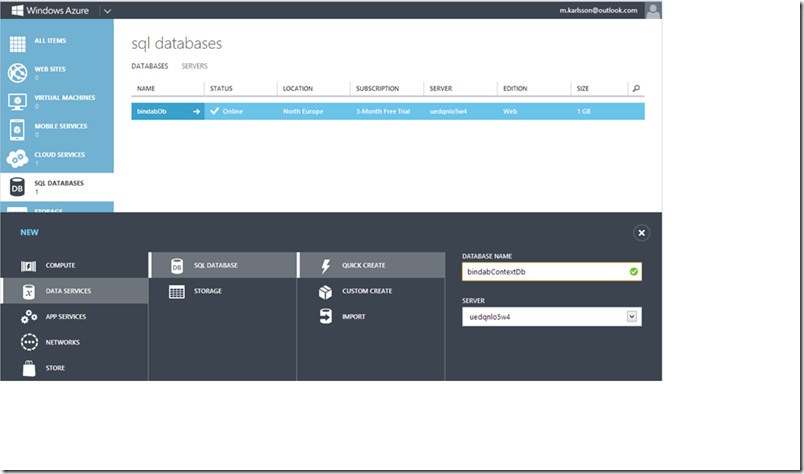Open the Web Sites globe icon
804x474 pixels.
tap(17, 73)
